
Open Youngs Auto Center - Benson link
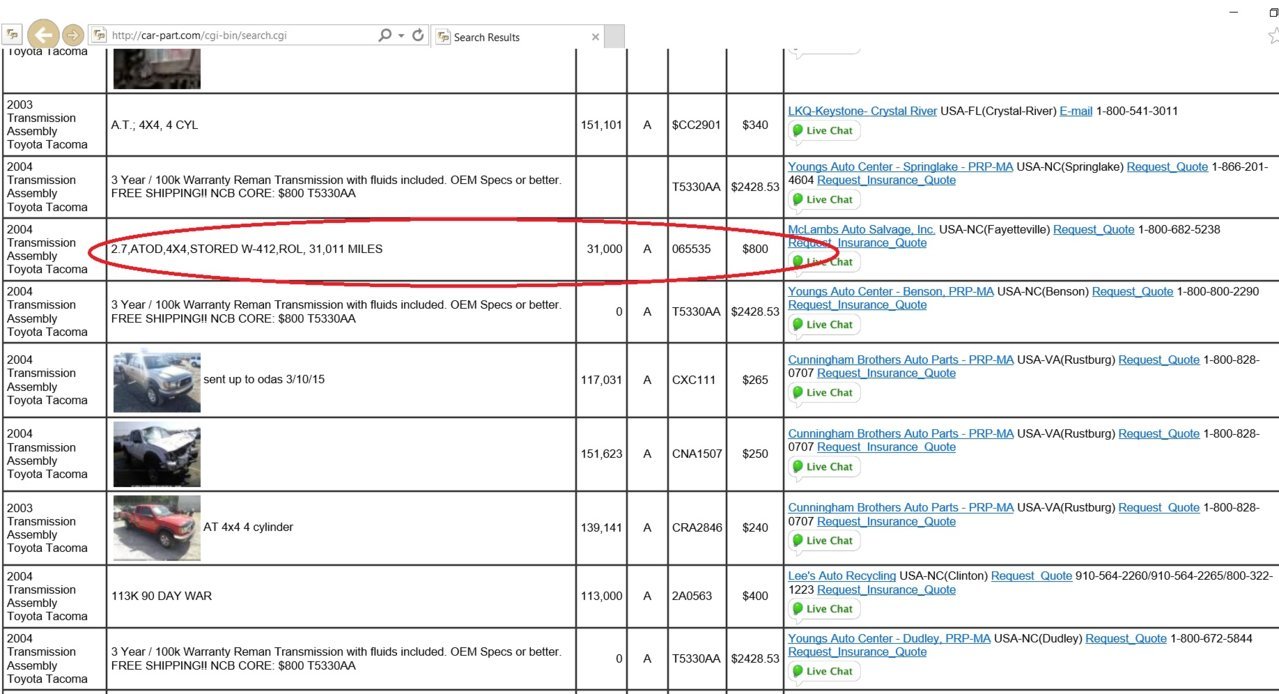(891, 292)
